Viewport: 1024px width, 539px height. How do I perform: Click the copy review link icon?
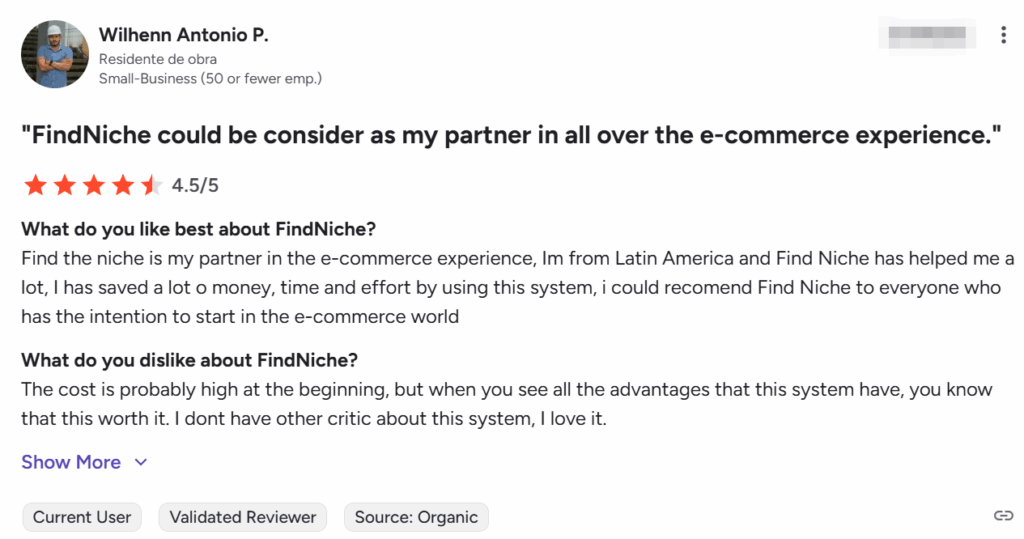pyautogui.click(x=1003, y=516)
